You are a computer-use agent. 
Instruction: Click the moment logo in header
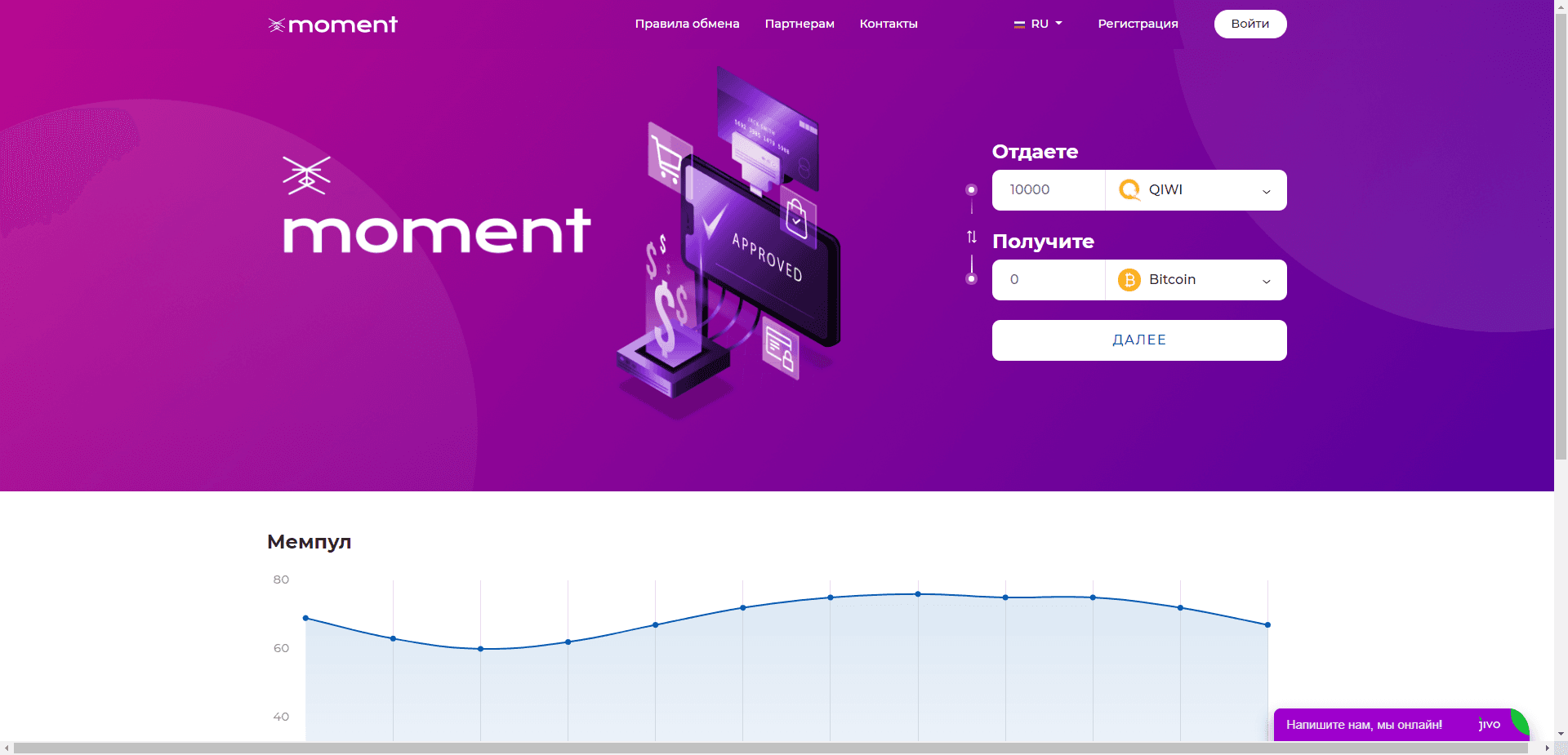pos(333,24)
